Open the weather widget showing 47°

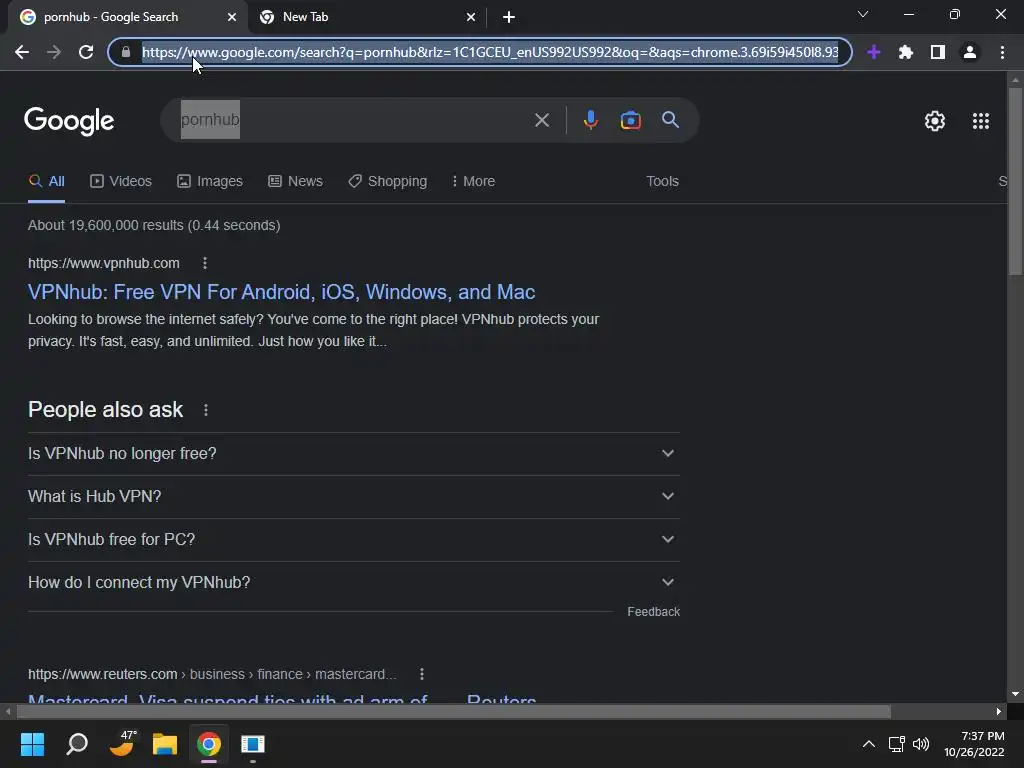[122, 743]
